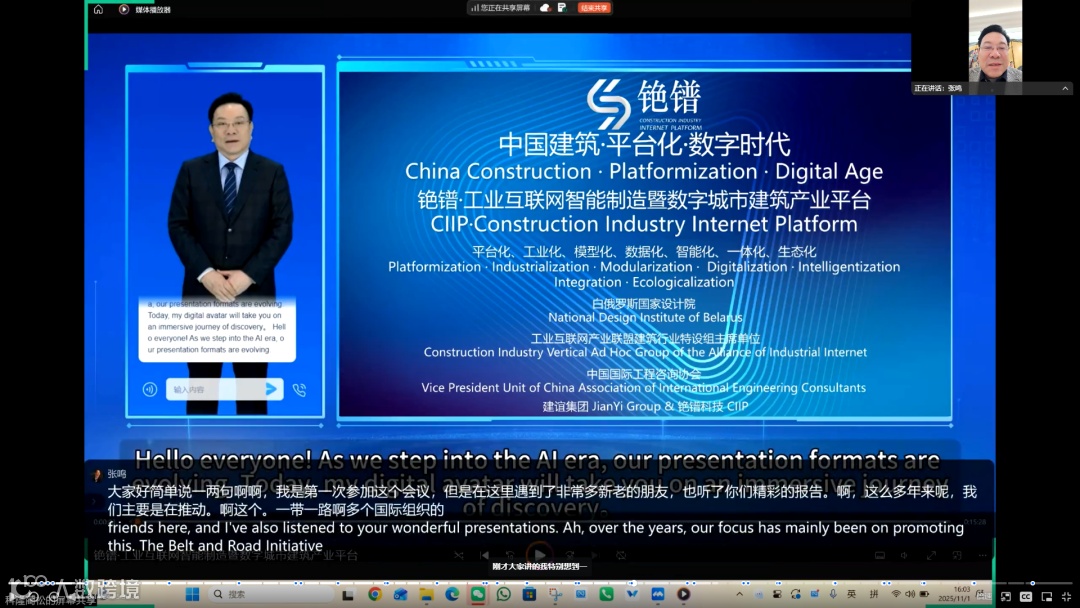The image size is (1080, 608).
Task: Click the speaker sound icon under the avatar
Action: point(149,389)
